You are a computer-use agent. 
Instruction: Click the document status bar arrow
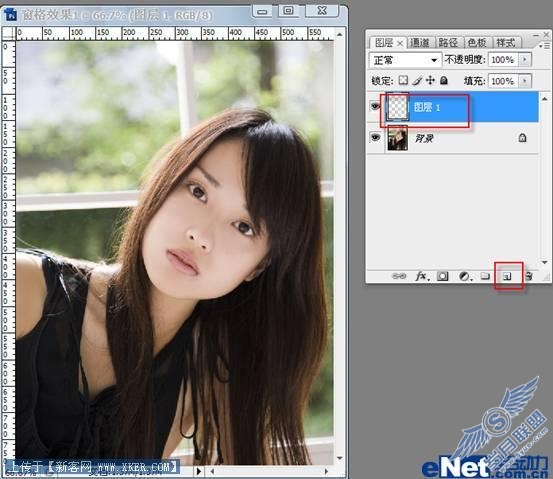[199, 471]
